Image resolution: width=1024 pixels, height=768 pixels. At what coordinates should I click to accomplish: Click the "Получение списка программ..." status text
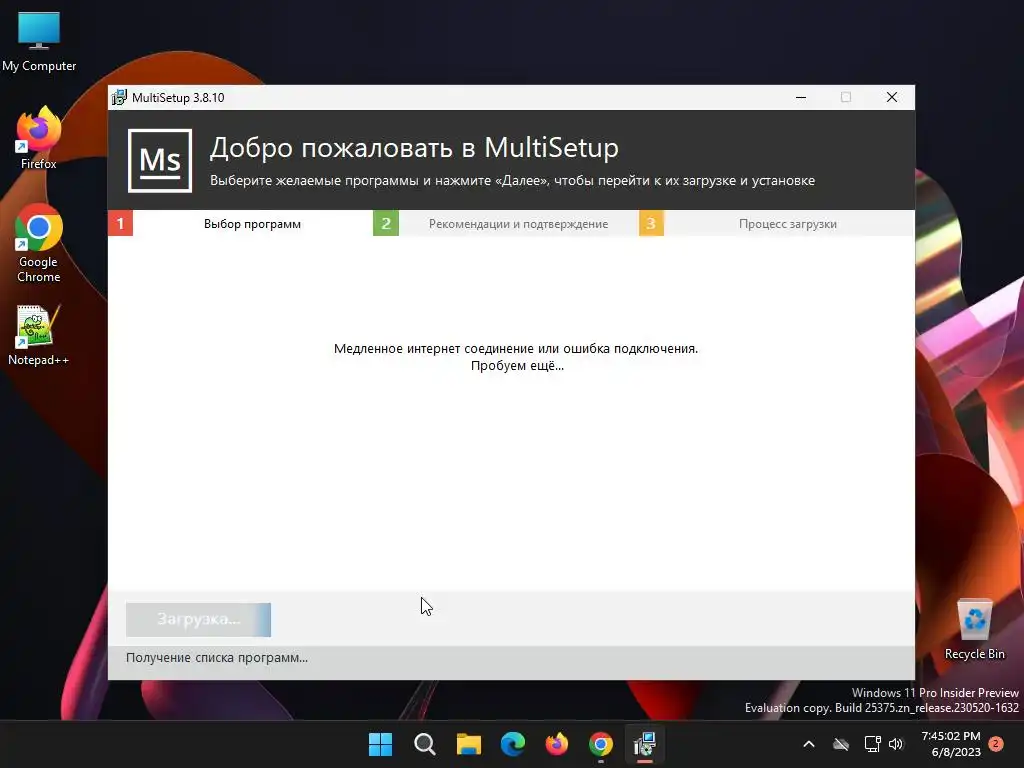coord(217,658)
